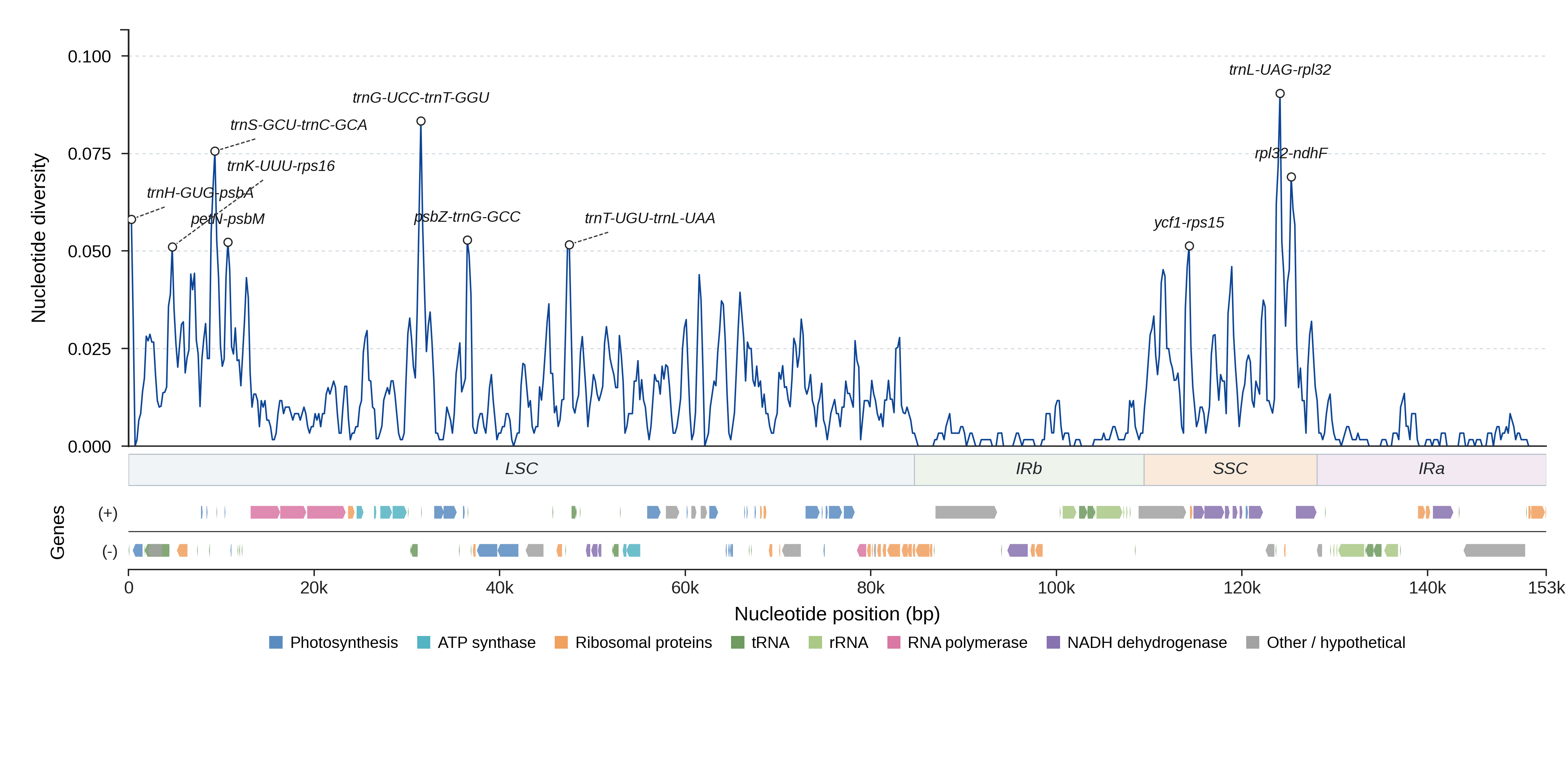Select the tRNA legend color square
This screenshot has width=1568, height=763.
[x=737, y=642]
